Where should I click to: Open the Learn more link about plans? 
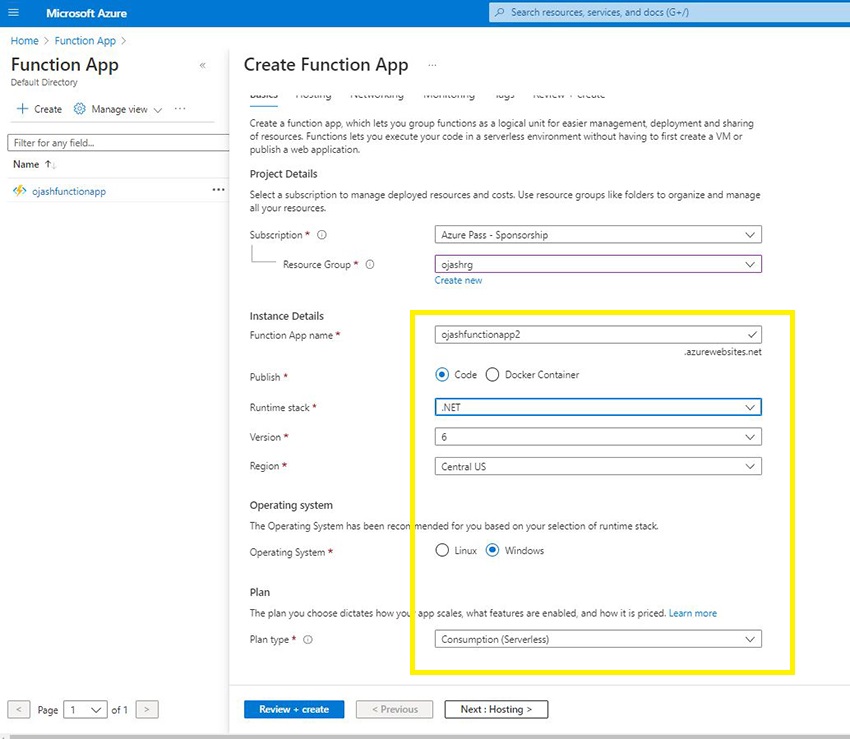pos(693,613)
